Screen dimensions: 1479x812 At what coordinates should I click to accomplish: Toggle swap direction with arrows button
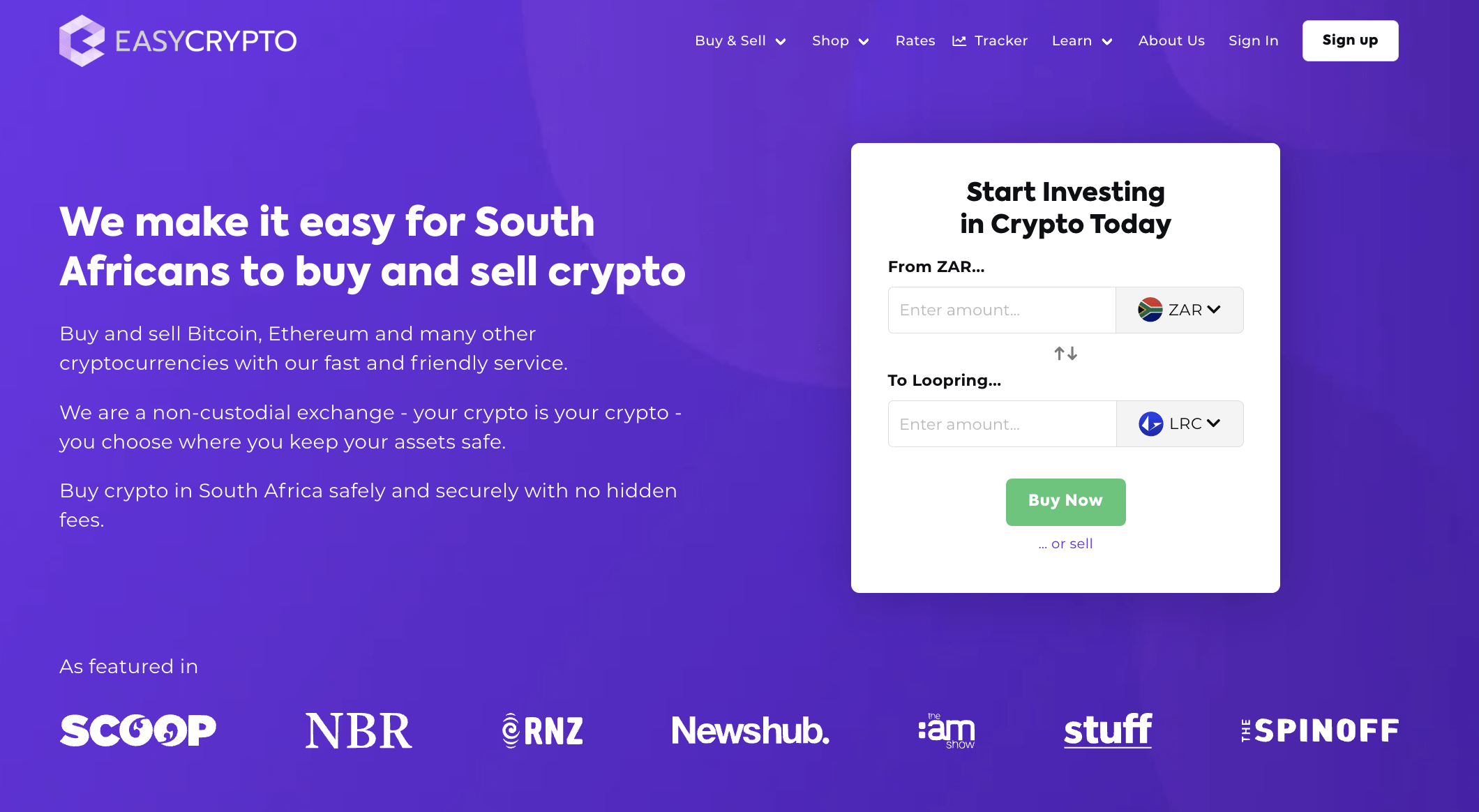pyautogui.click(x=1065, y=353)
